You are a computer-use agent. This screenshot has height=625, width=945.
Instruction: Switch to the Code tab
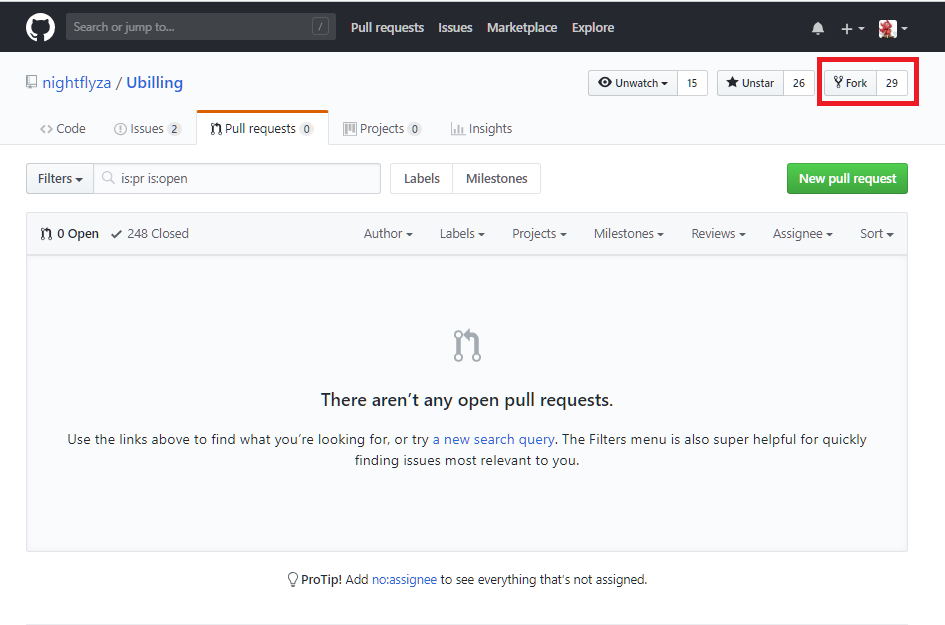(63, 129)
